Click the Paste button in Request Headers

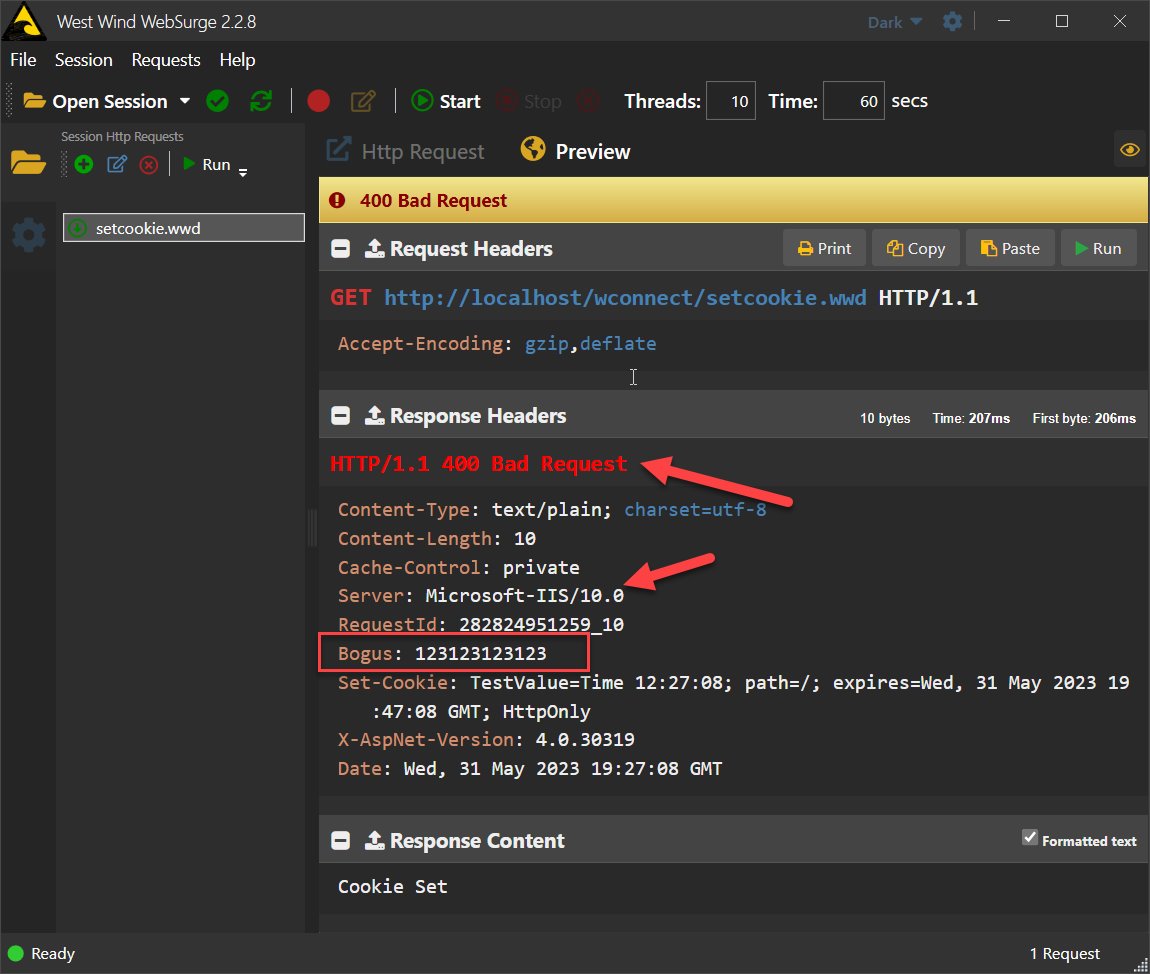(1009, 247)
